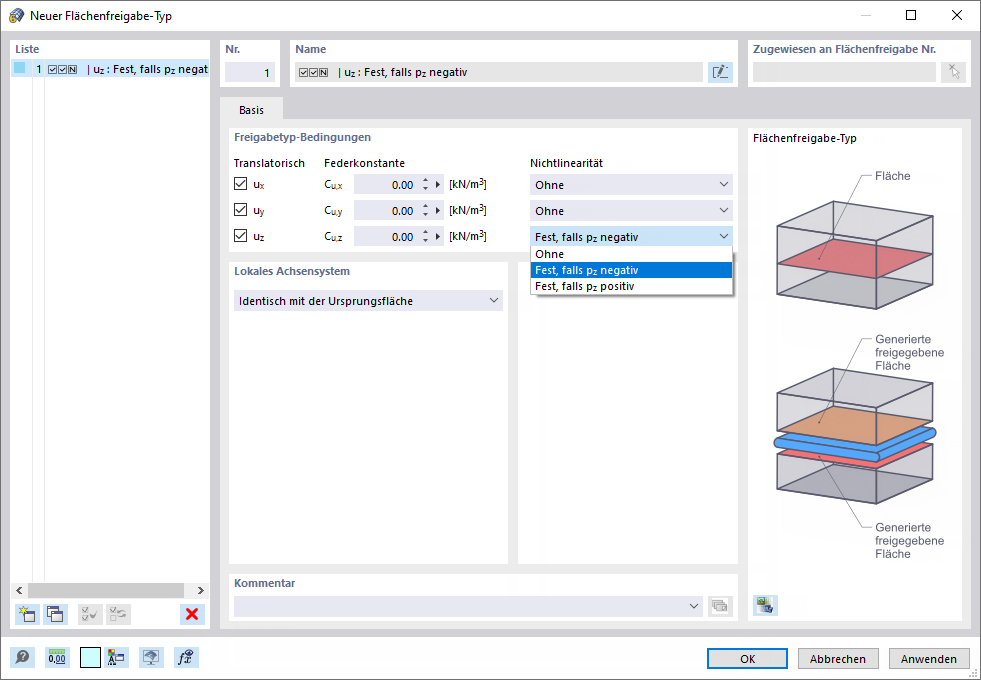Click the Name input field
981x680 pixels.
(499, 72)
